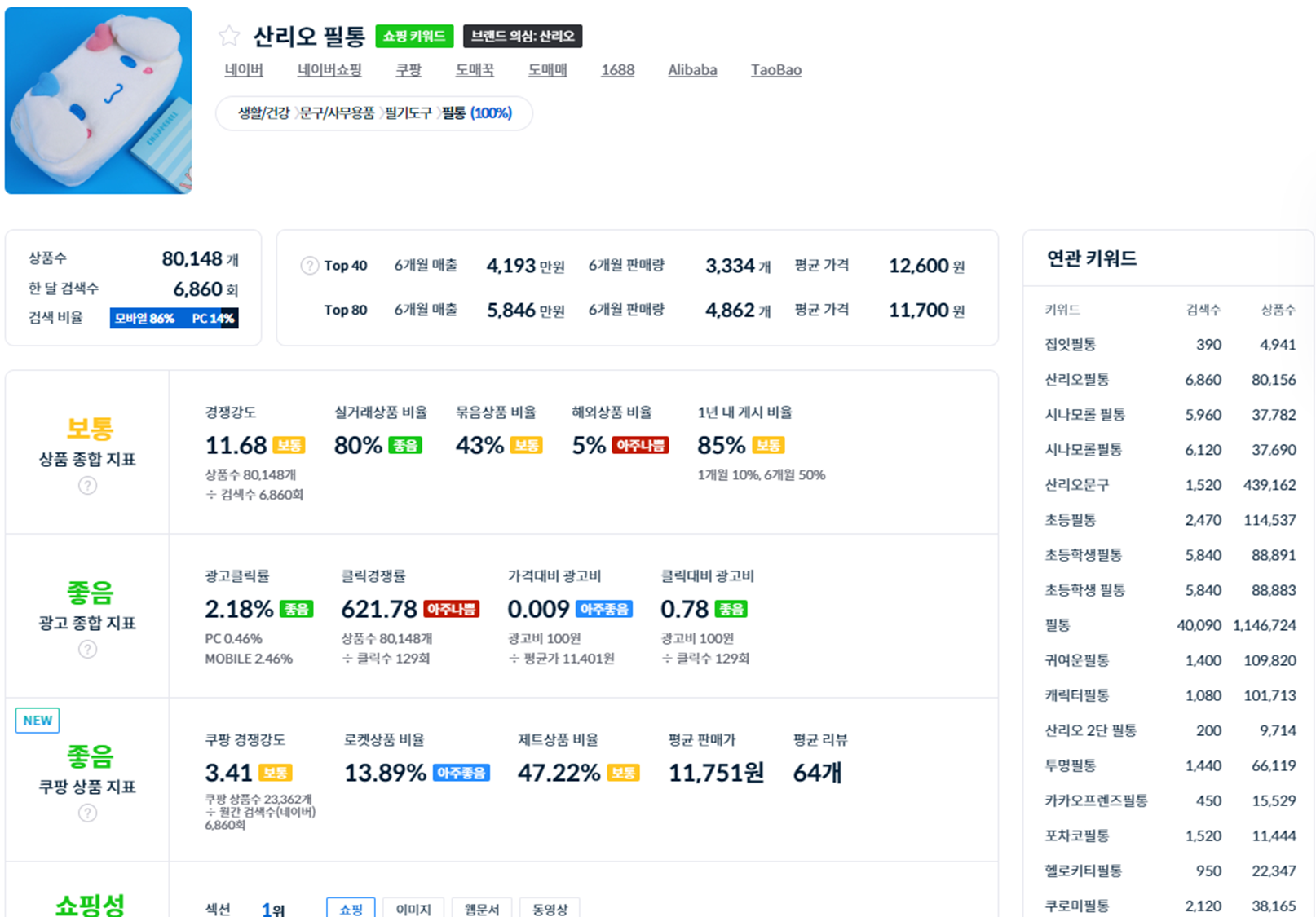This screenshot has width=1316, height=917.
Task: Click the PC 14% search ratio segment
Action: coord(214,318)
